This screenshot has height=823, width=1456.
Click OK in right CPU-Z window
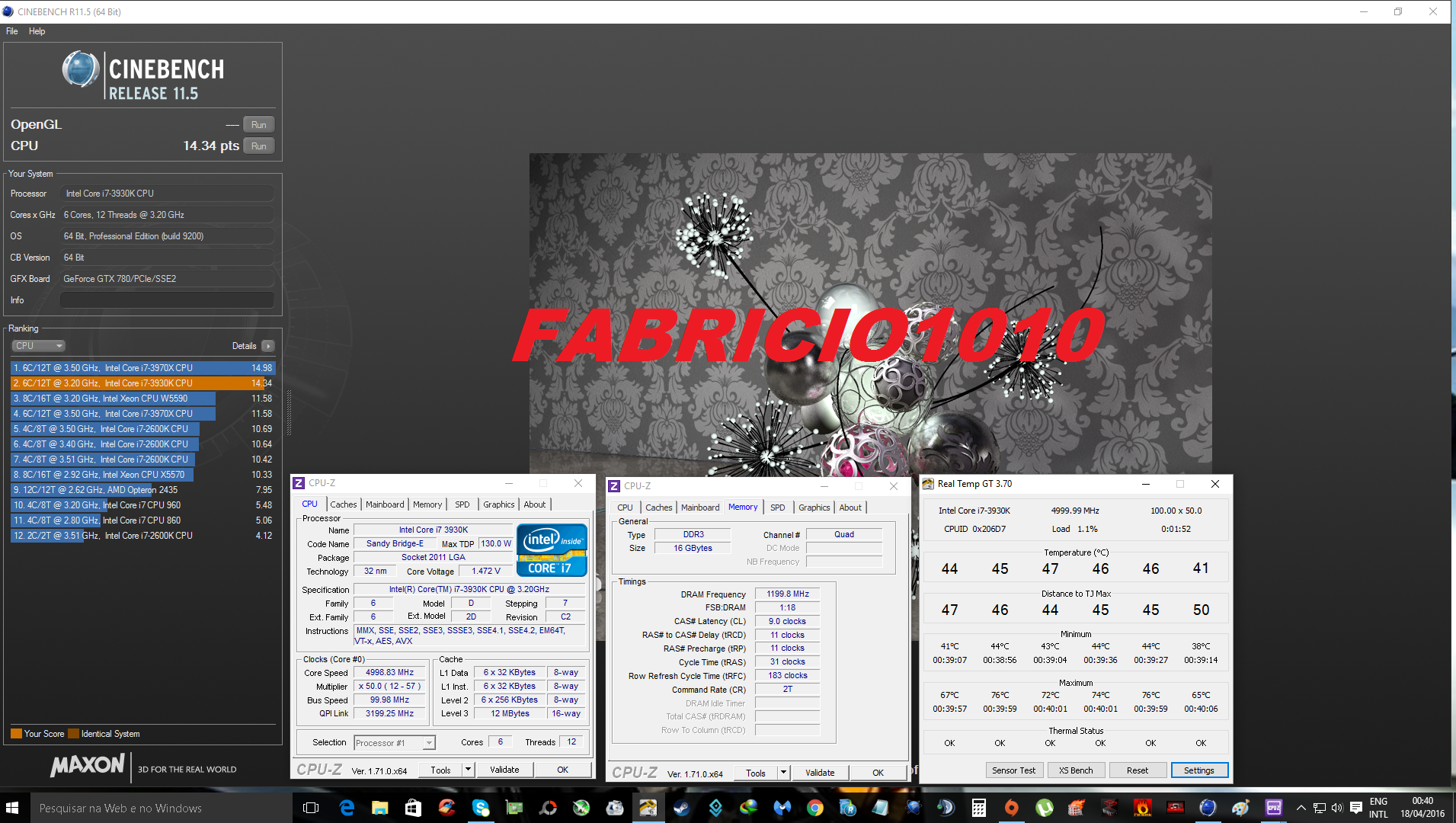(878, 773)
